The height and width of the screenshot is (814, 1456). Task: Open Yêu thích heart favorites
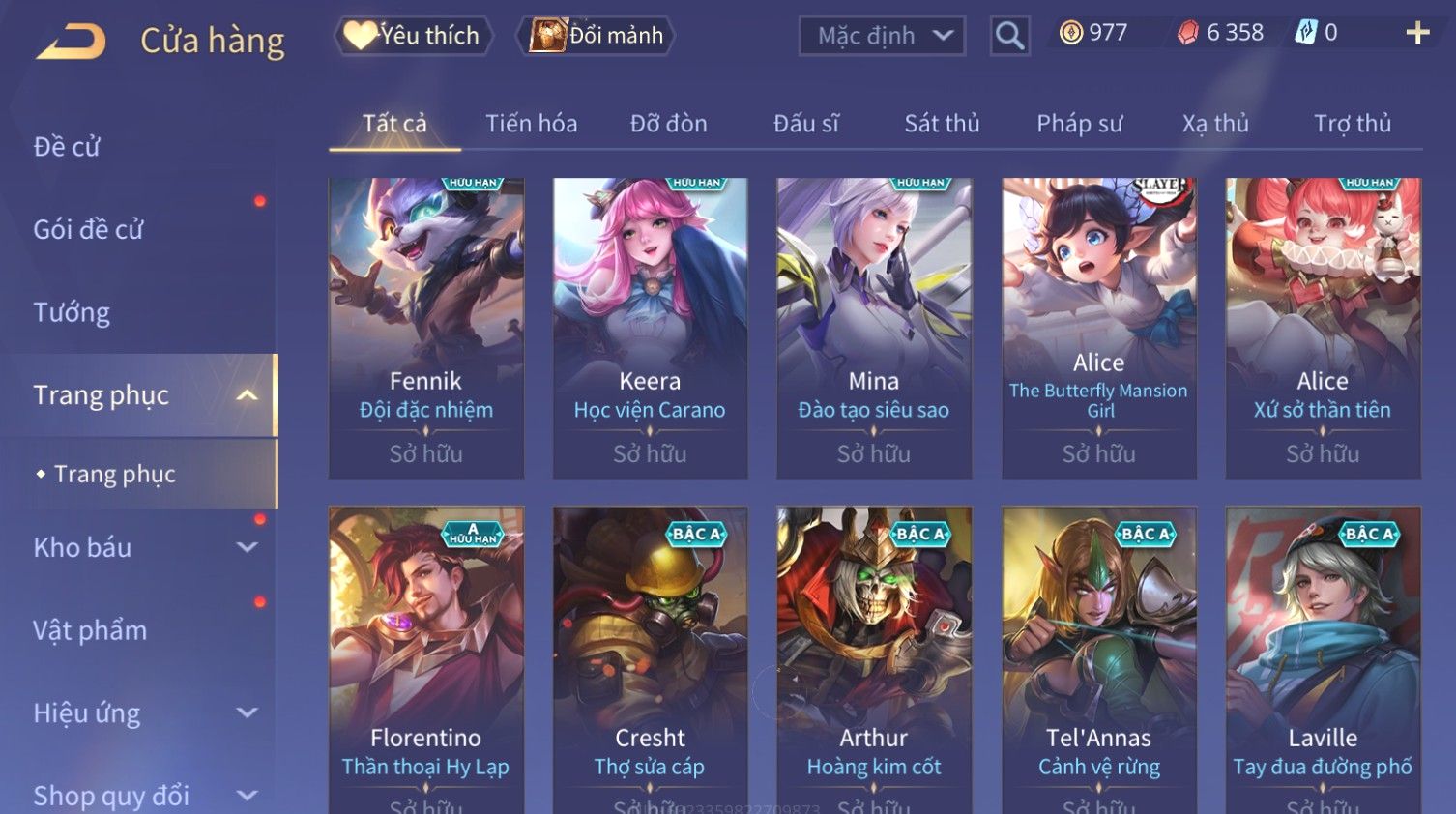(x=413, y=36)
